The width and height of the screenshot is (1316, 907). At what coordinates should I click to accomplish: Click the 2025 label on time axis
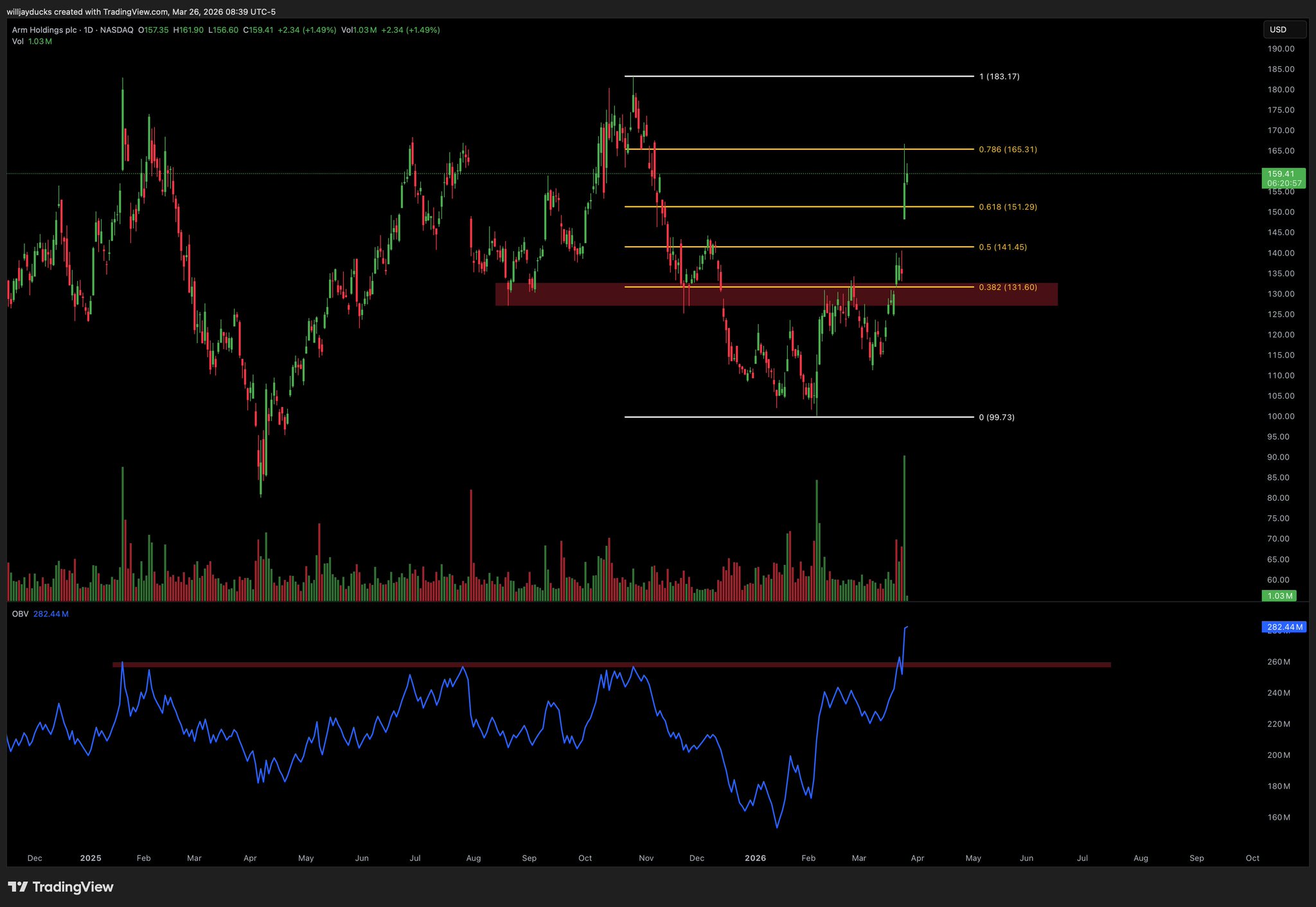[91, 858]
